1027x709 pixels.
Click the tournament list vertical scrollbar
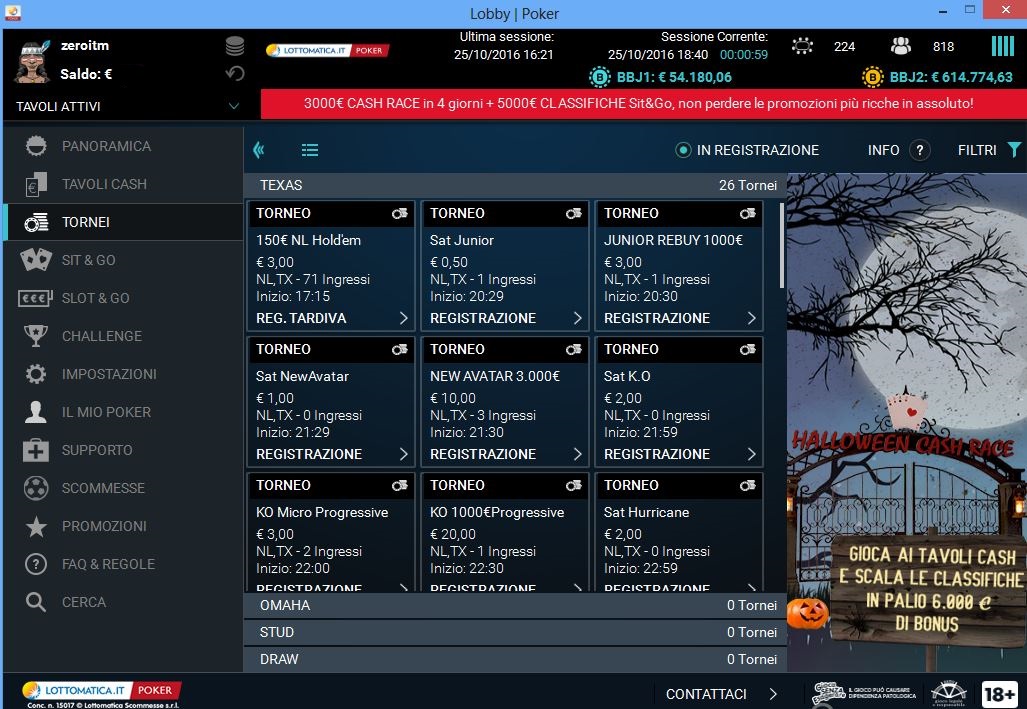781,246
